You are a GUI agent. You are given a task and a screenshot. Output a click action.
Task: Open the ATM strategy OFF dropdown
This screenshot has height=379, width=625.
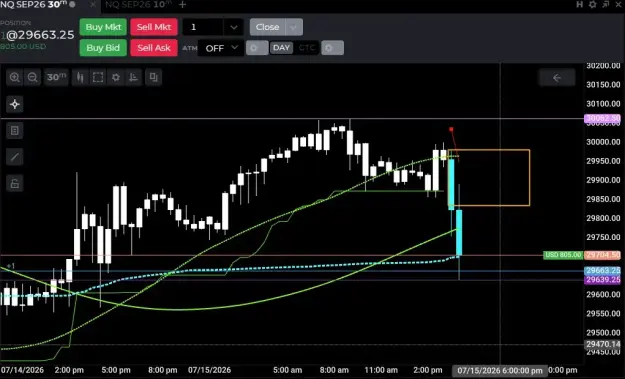221,48
